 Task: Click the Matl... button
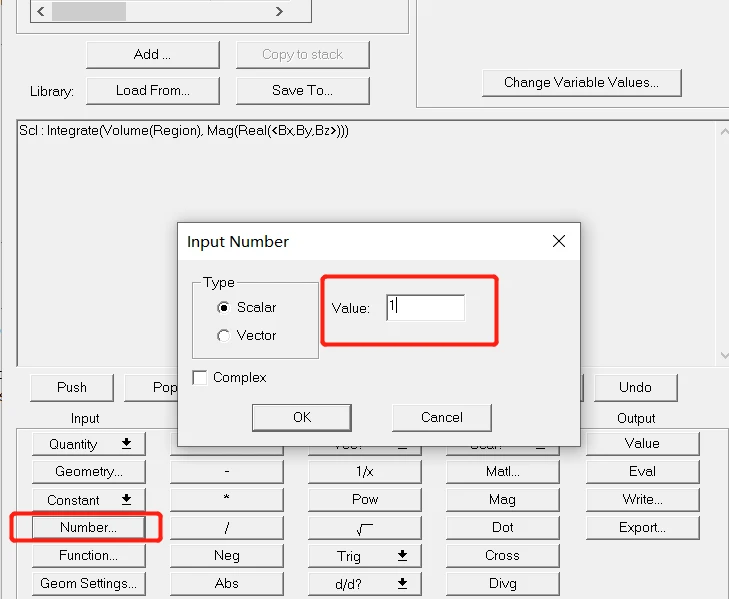(x=503, y=472)
